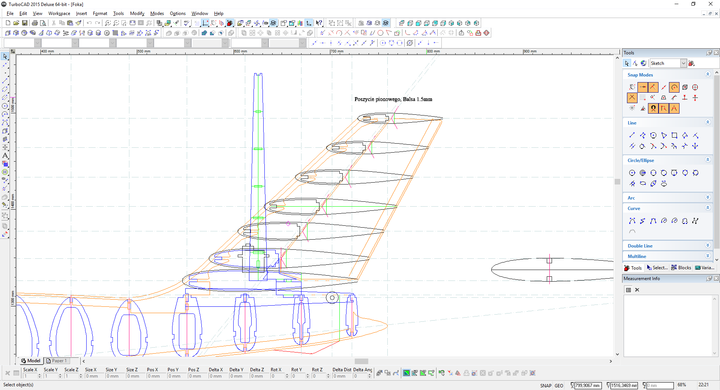Image resolution: width=720 pixels, height=390 pixels.
Task: Toggle SNAP in the status bar
Action: 545,385
